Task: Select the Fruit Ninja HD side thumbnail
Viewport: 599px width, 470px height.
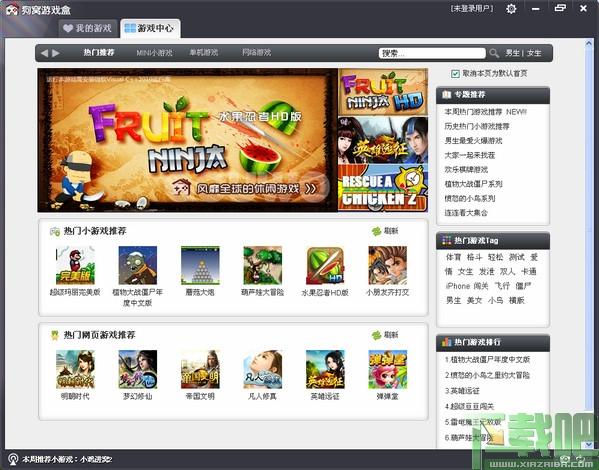Action: 383,92
